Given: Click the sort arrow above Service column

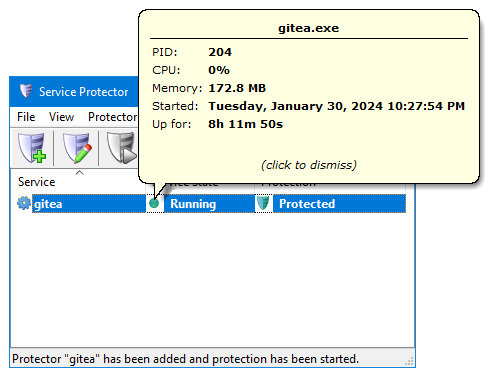Looking at the screenshot, I should tap(79, 173).
